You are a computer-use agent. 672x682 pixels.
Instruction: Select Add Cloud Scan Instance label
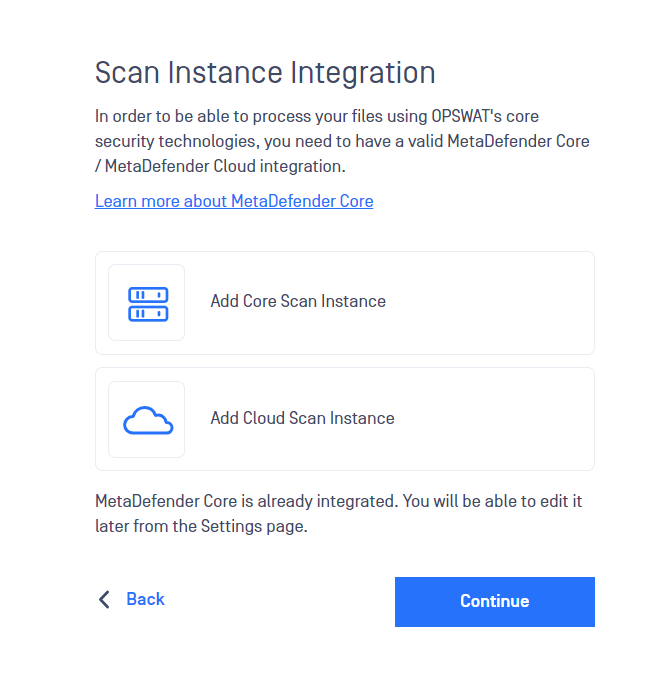pyautogui.click(x=302, y=418)
